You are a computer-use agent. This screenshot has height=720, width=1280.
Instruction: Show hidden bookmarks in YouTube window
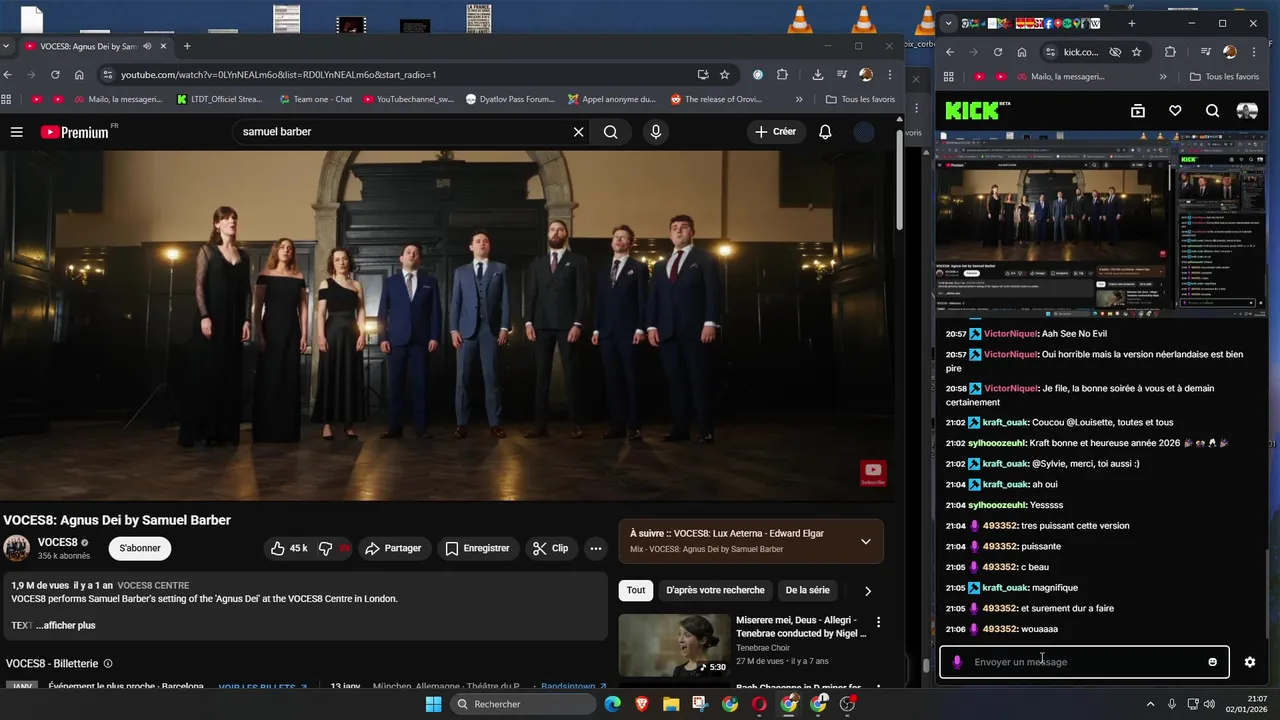click(799, 99)
